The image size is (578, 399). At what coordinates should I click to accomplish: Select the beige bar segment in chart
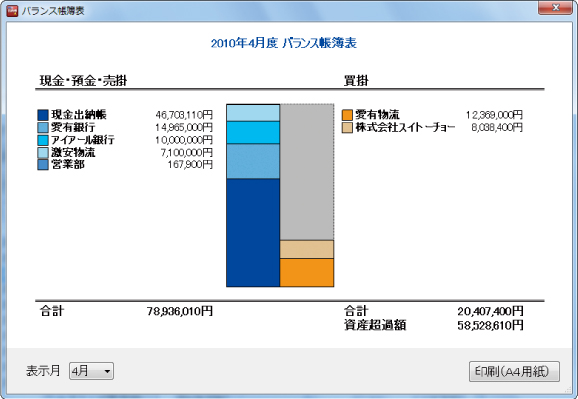tap(307, 249)
